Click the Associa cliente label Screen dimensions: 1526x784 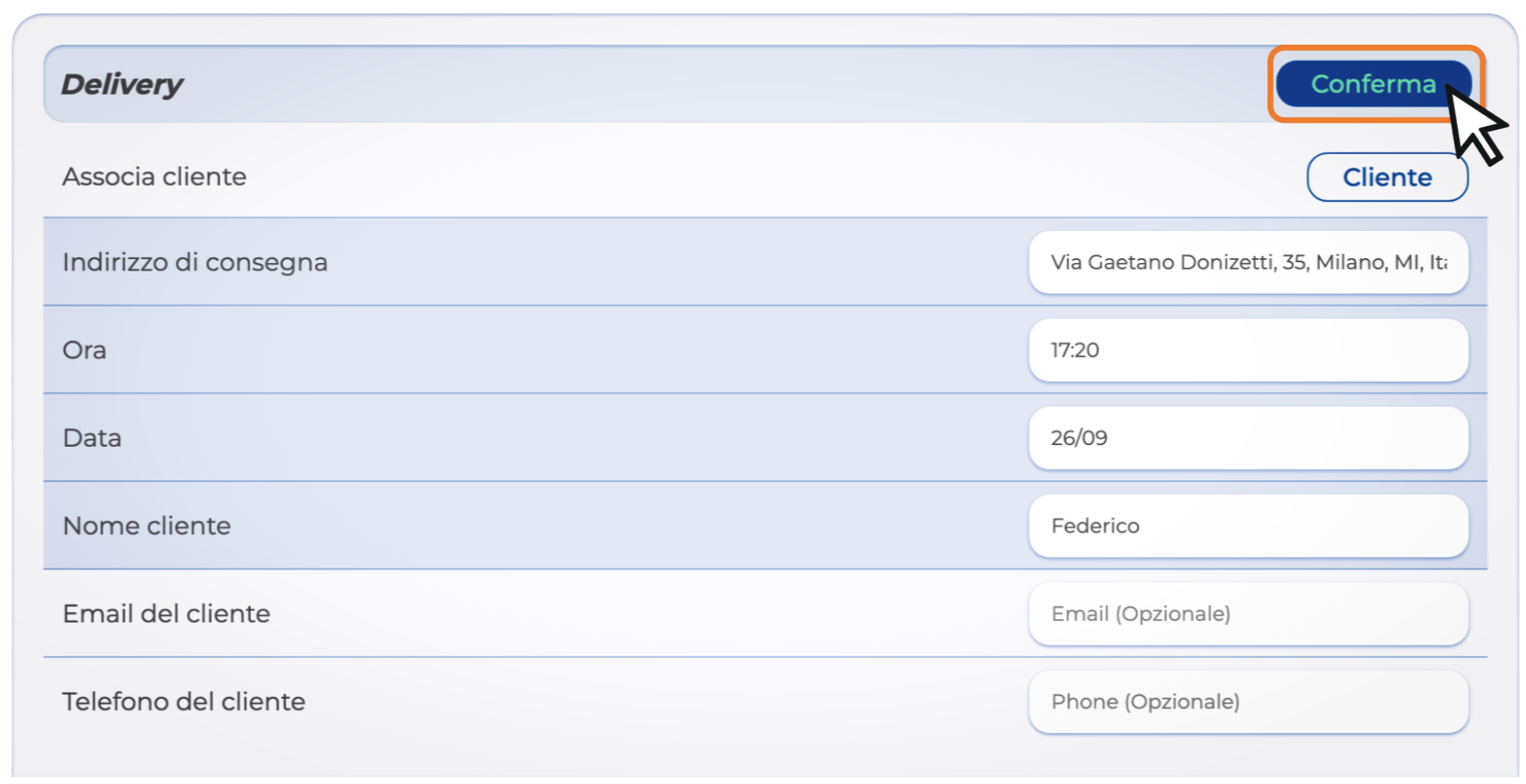pos(154,177)
